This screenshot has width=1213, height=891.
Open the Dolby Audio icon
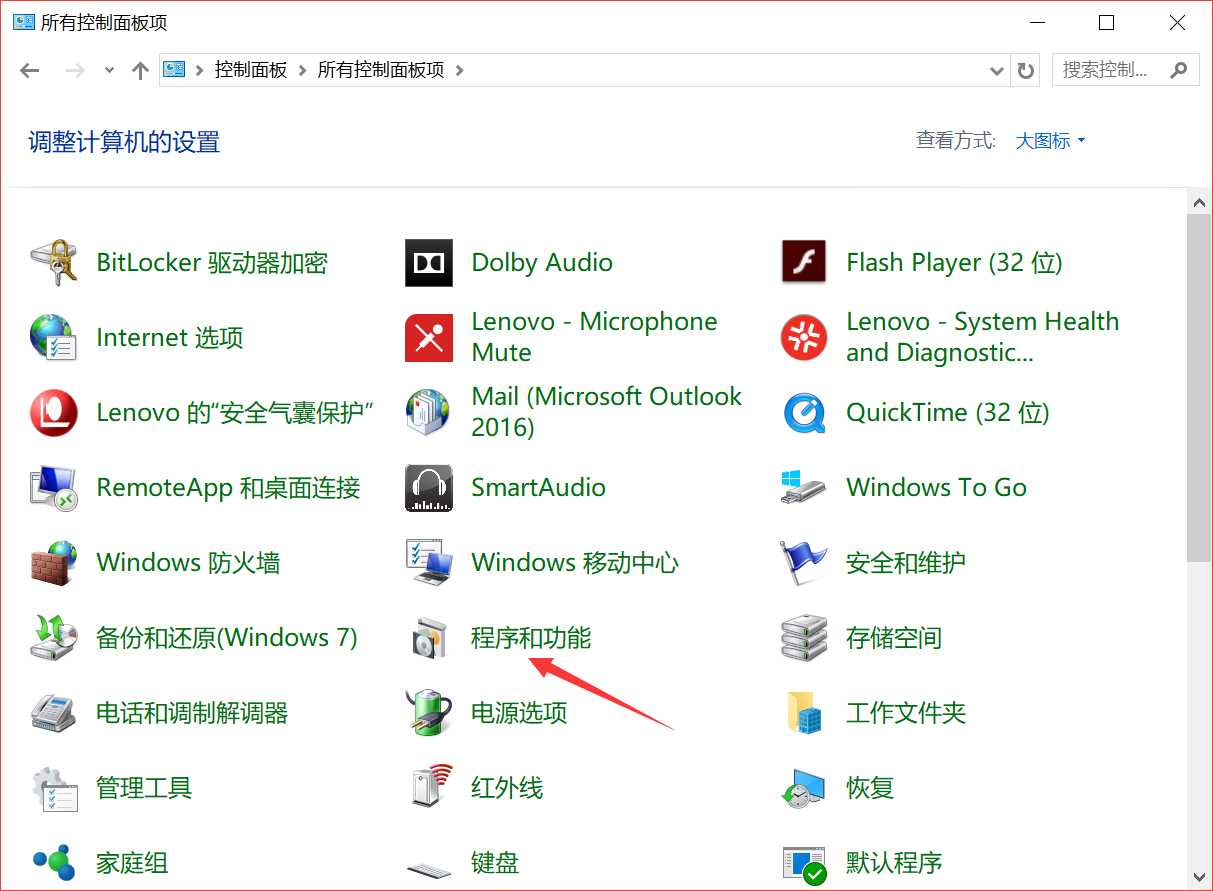point(429,263)
